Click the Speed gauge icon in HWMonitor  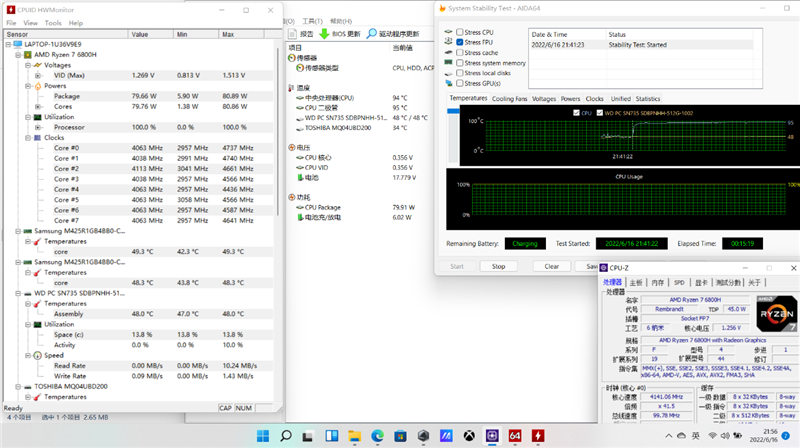pos(38,356)
